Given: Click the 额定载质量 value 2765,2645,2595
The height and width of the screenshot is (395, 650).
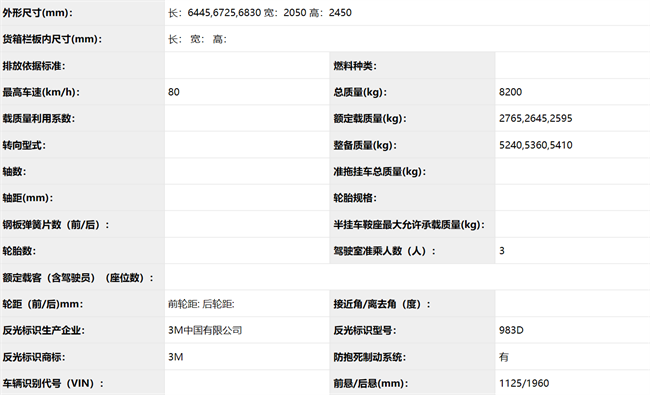Looking at the screenshot, I should 536,119.
